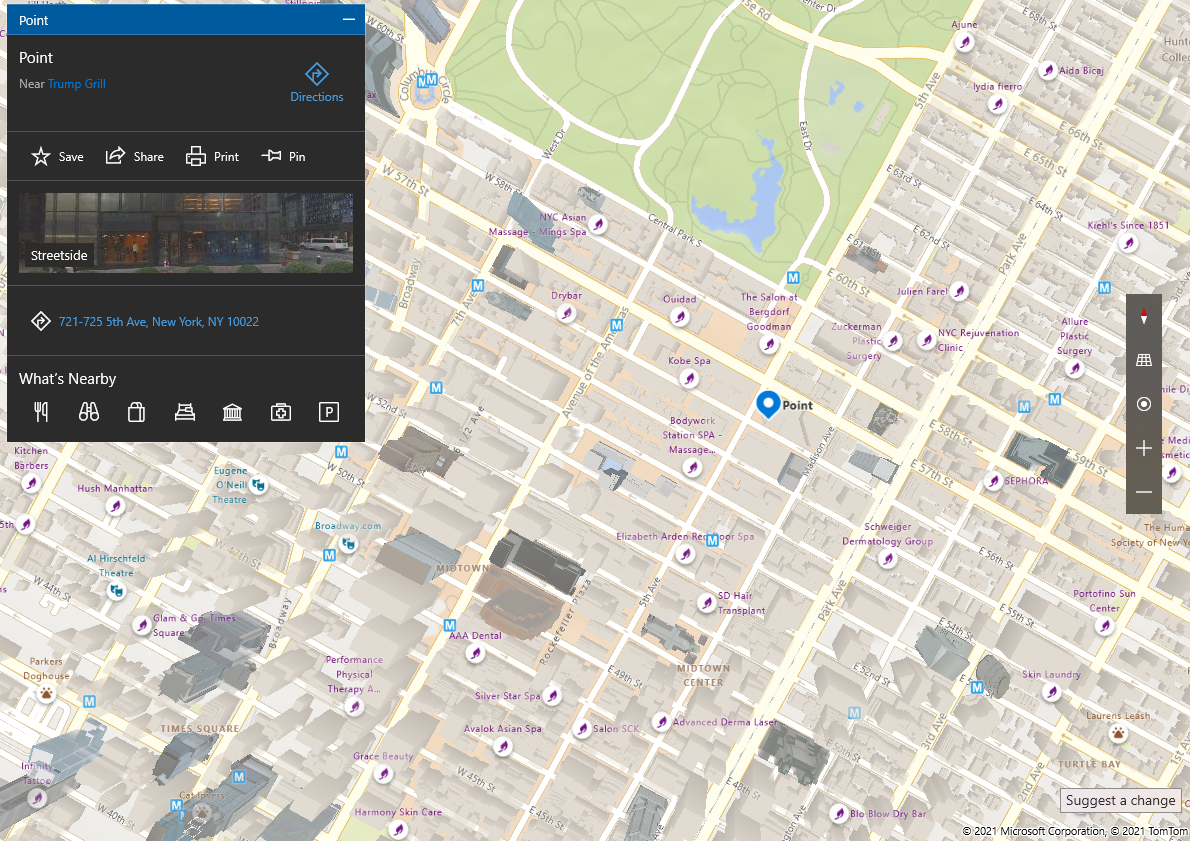The height and width of the screenshot is (841, 1190).
Task: Select the SD Hair Transplant marker
Action: pyautogui.click(x=707, y=603)
